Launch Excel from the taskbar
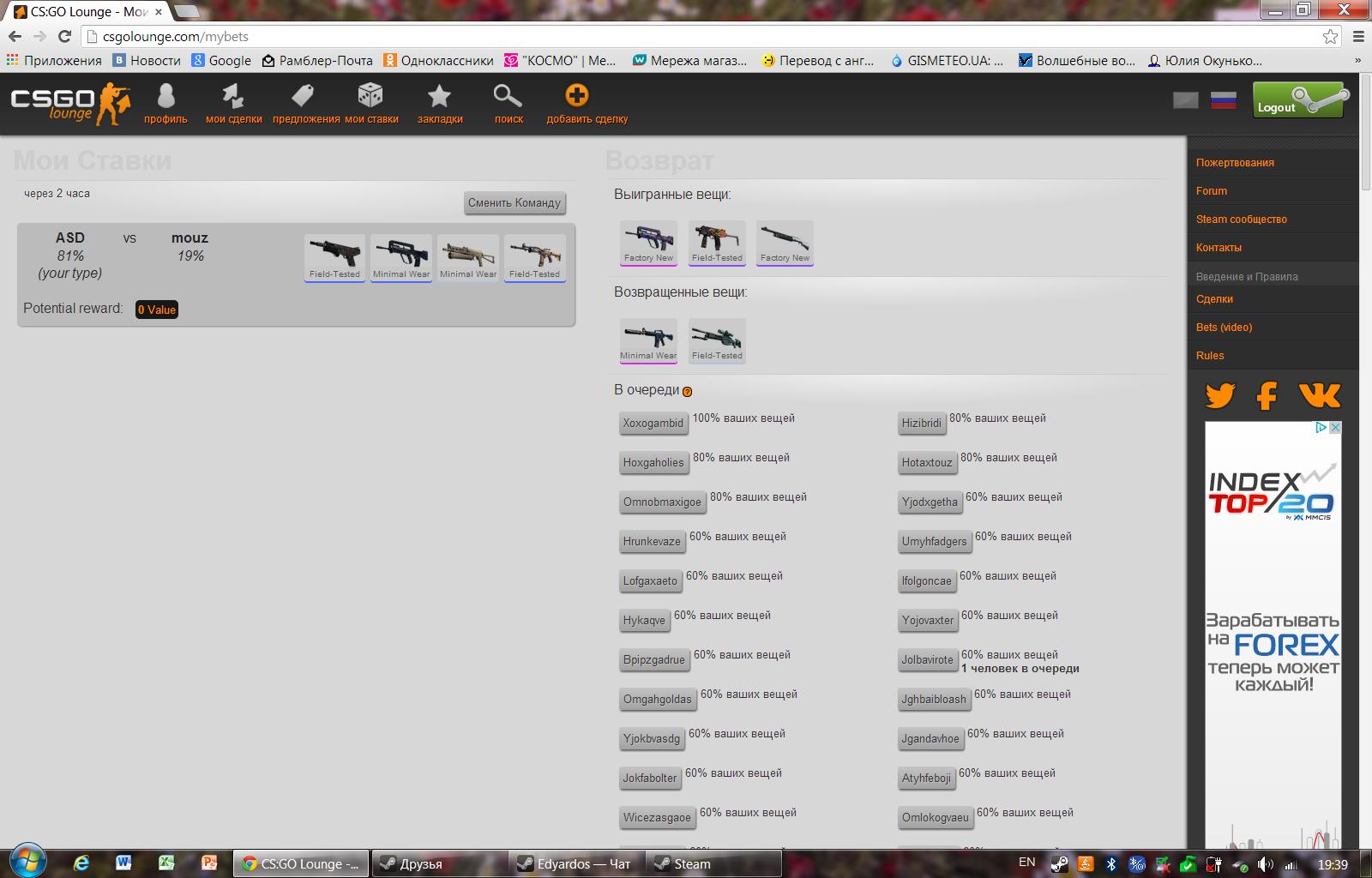Image resolution: width=1372 pixels, height=878 pixels. click(166, 863)
